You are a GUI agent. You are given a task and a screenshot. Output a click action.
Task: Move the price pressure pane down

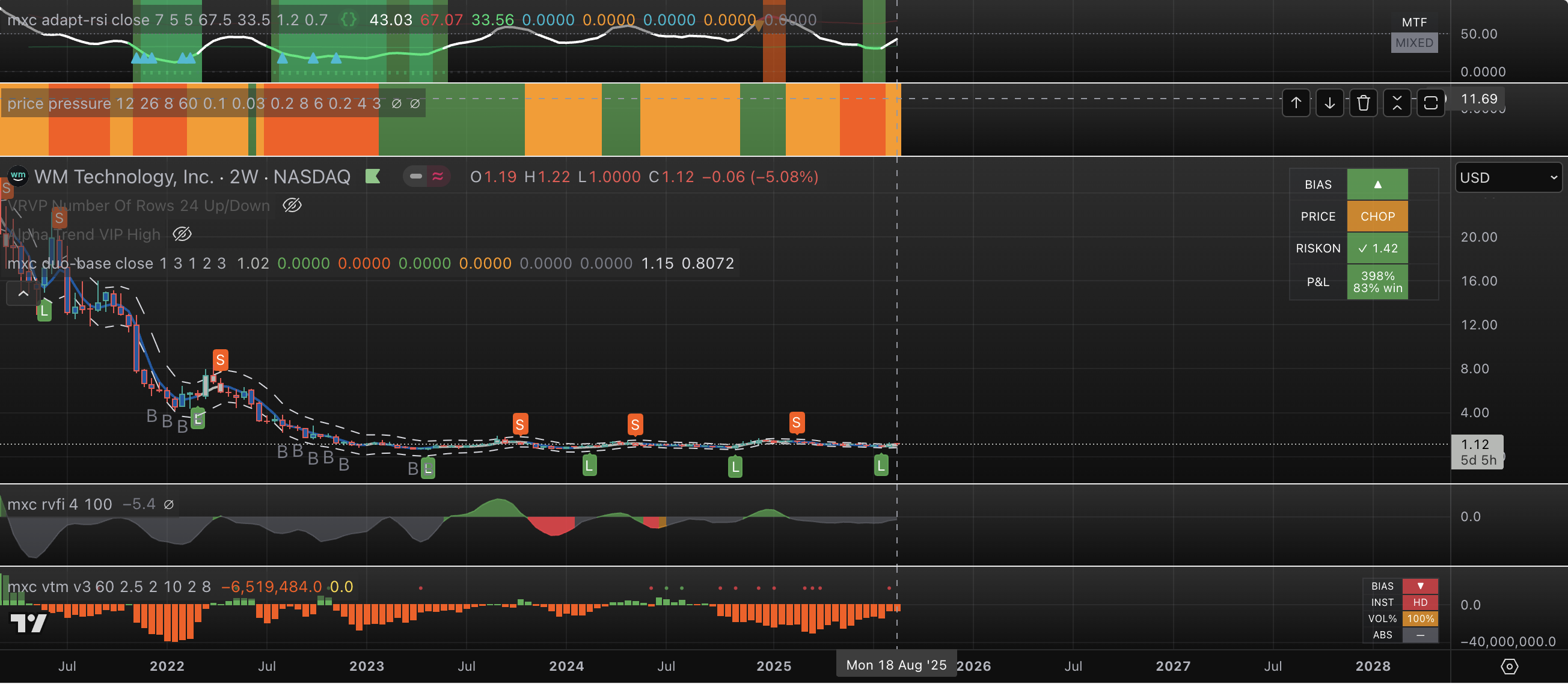tap(1329, 103)
